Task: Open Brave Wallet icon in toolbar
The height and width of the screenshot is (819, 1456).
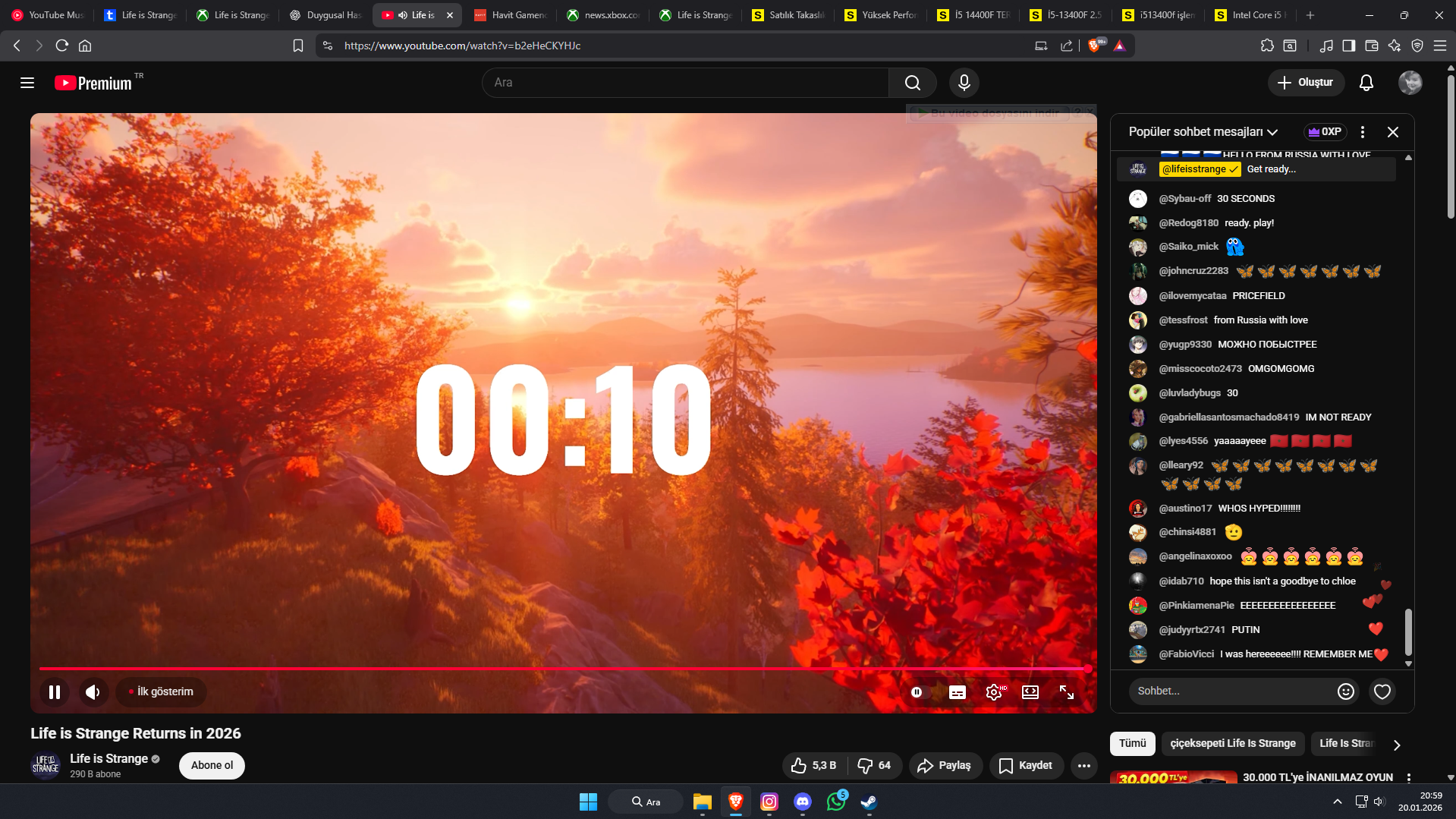Action: pos(1372,46)
